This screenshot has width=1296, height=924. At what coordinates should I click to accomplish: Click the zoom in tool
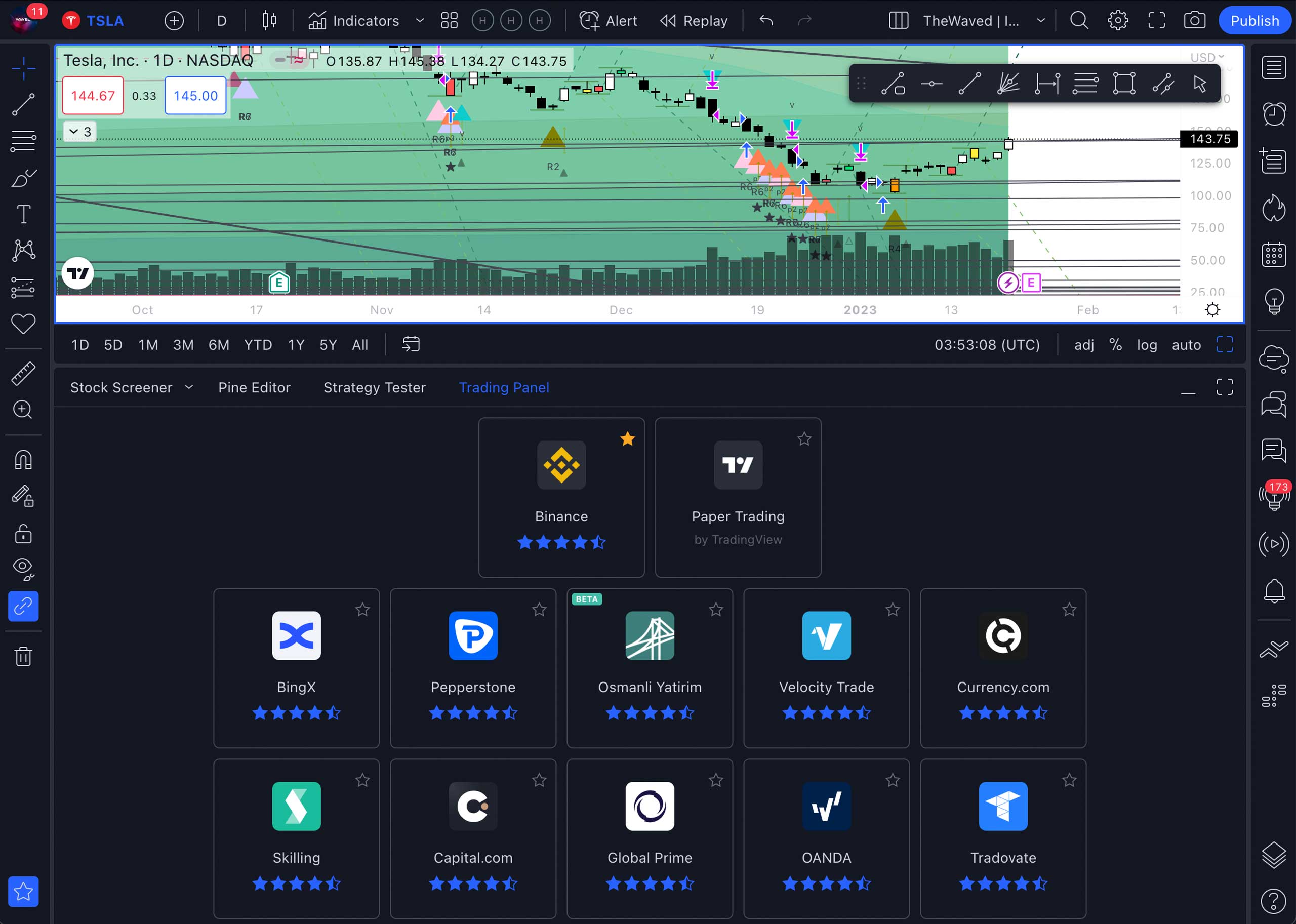(x=23, y=410)
